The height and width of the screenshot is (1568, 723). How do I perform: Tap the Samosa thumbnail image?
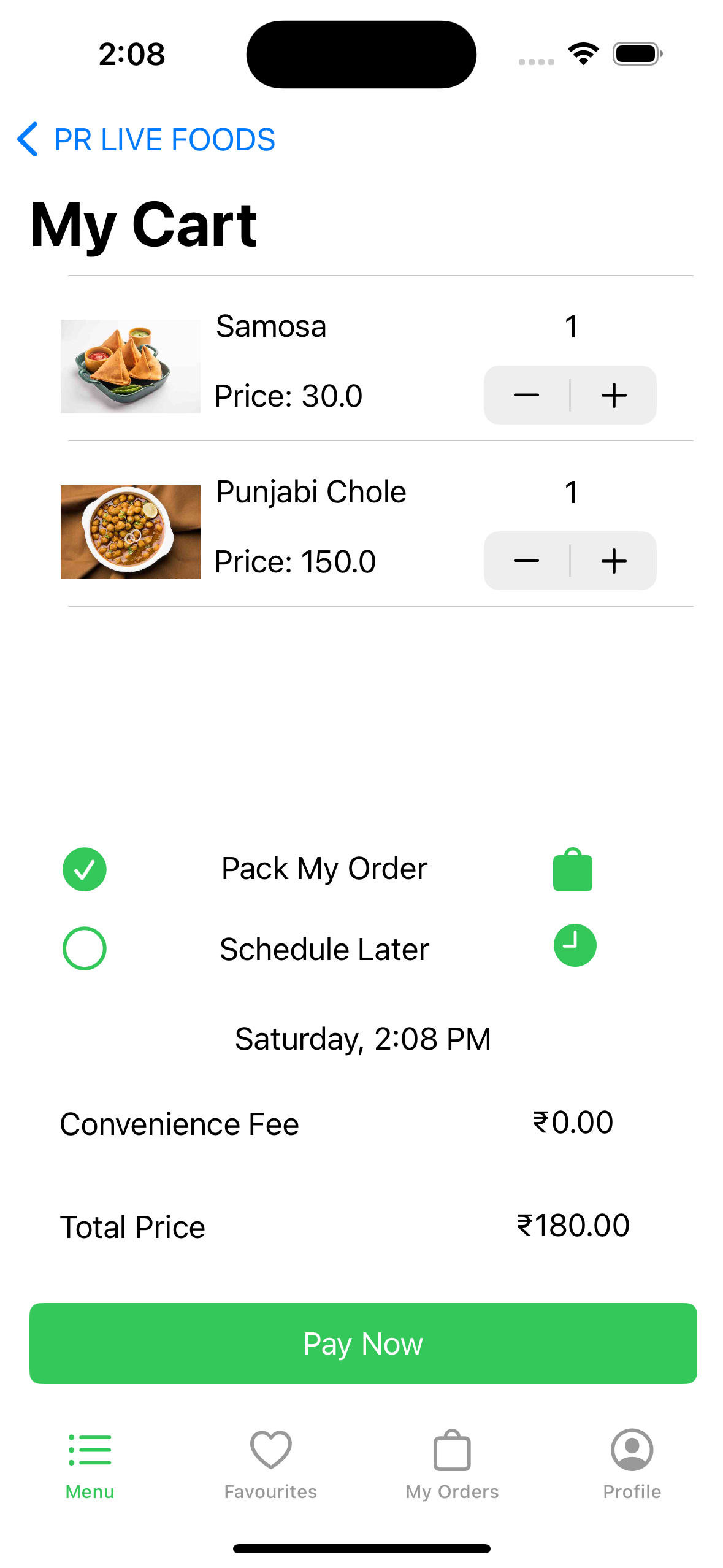pos(130,366)
